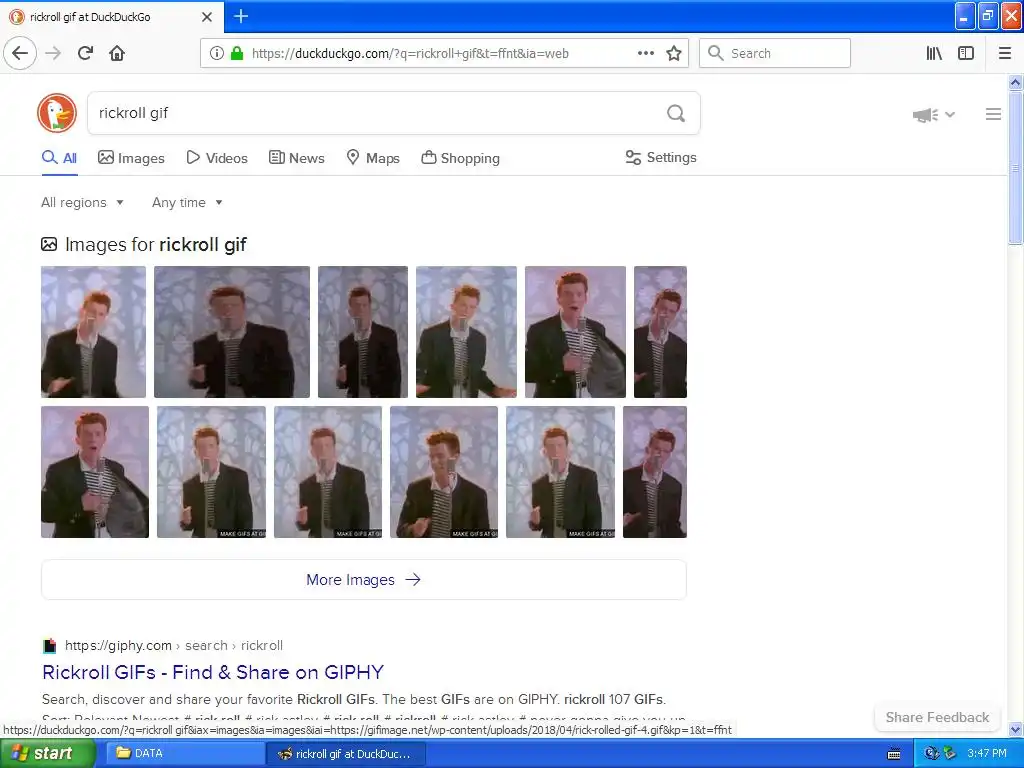
Task: Open the DuckDuckGo side menu icon
Action: pos(993,114)
